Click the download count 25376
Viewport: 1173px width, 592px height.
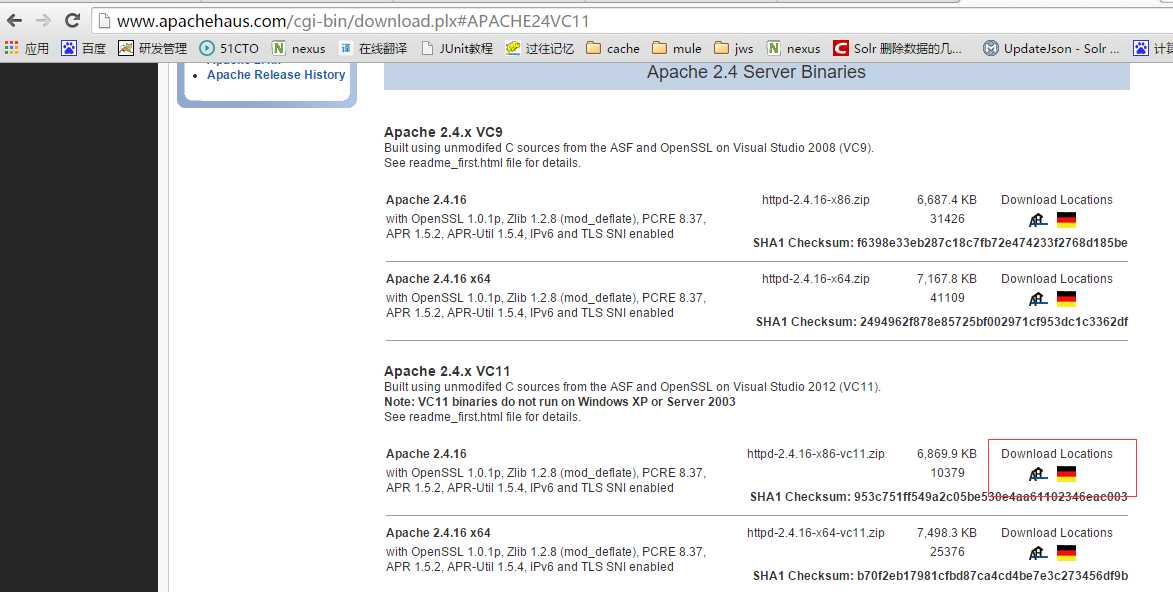(x=946, y=552)
